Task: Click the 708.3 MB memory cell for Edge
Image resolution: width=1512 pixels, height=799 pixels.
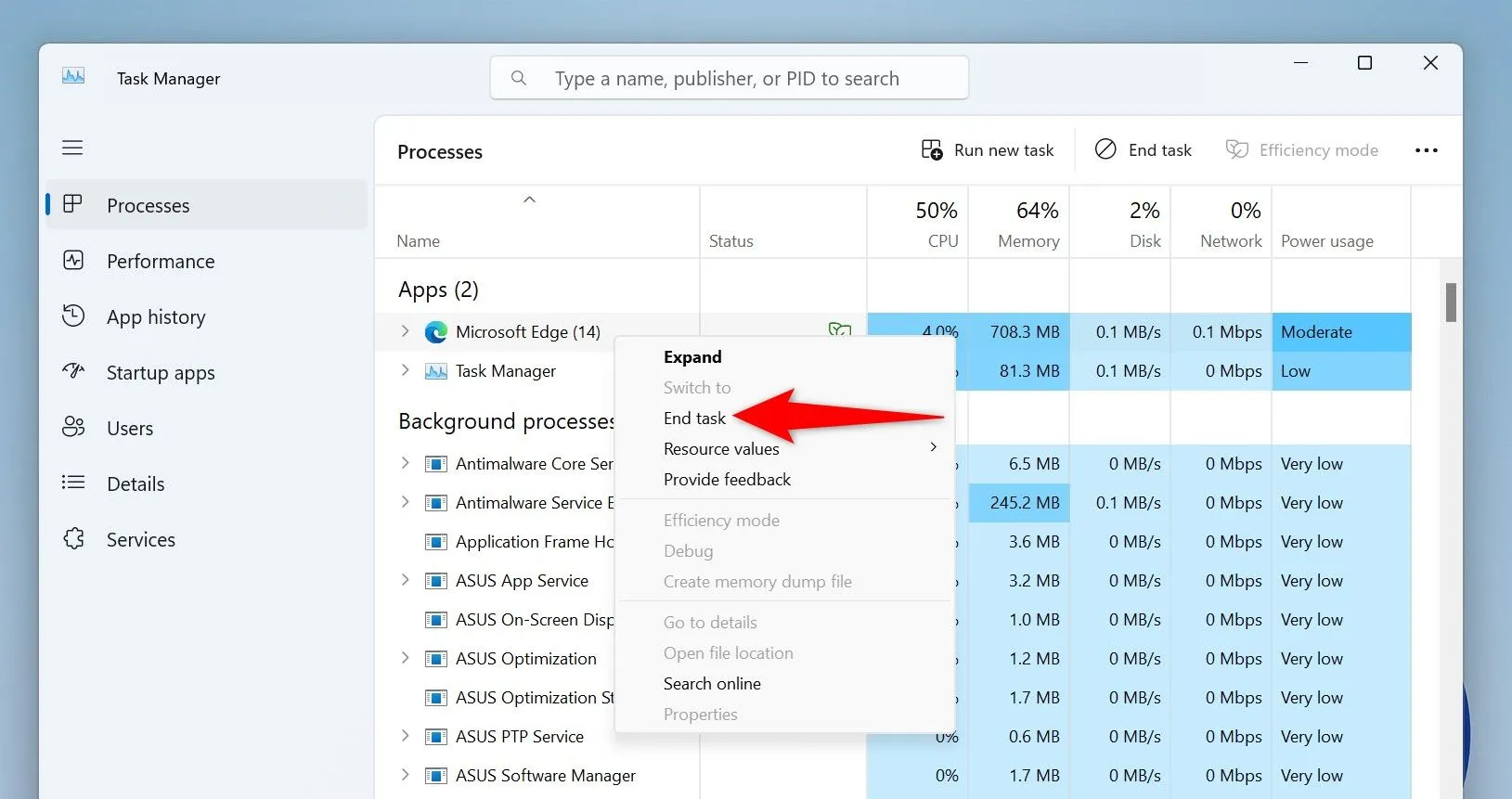Action: (x=1019, y=332)
